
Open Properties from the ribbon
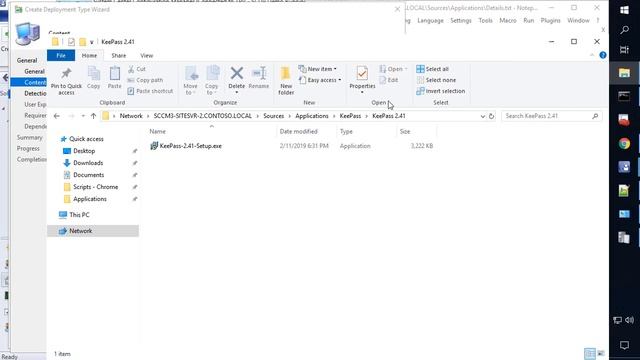(362, 80)
